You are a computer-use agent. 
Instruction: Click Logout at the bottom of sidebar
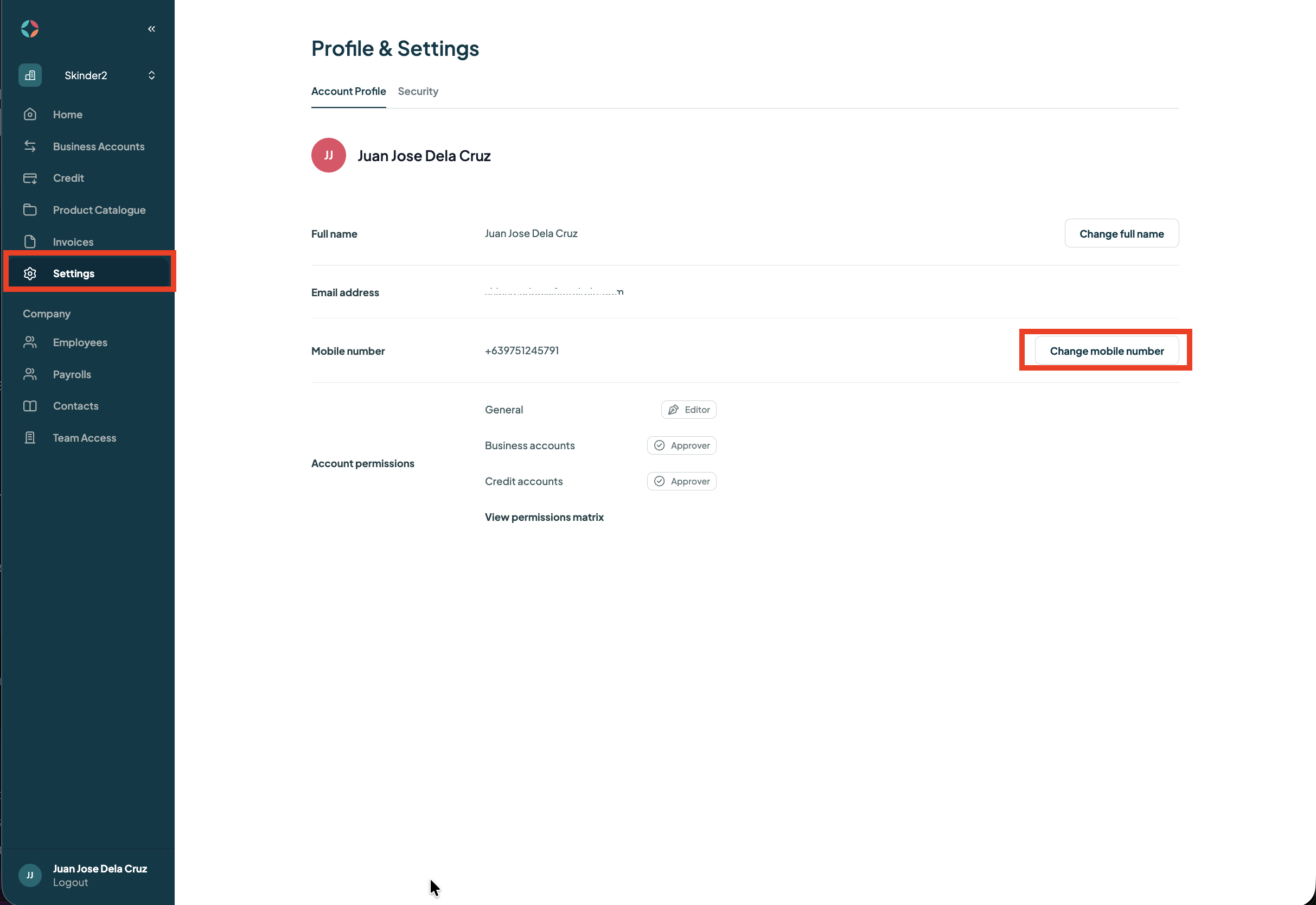coord(71,882)
